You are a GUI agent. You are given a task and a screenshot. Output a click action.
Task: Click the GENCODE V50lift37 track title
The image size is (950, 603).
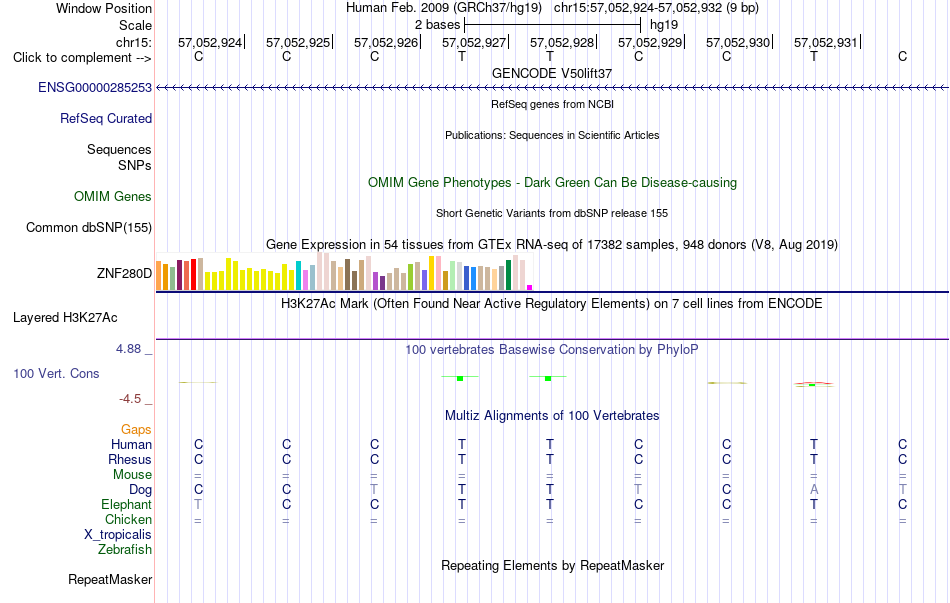point(552,73)
